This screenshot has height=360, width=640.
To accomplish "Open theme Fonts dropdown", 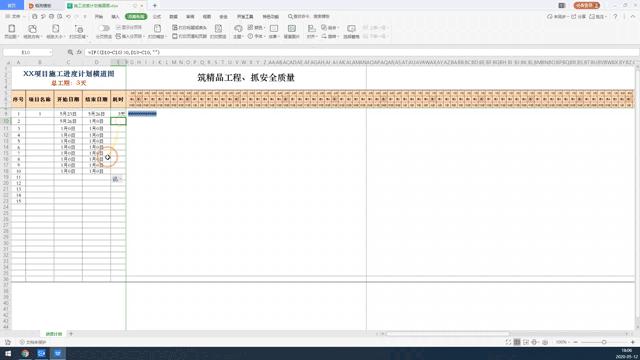I will pyautogui.click(x=256, y=36).
